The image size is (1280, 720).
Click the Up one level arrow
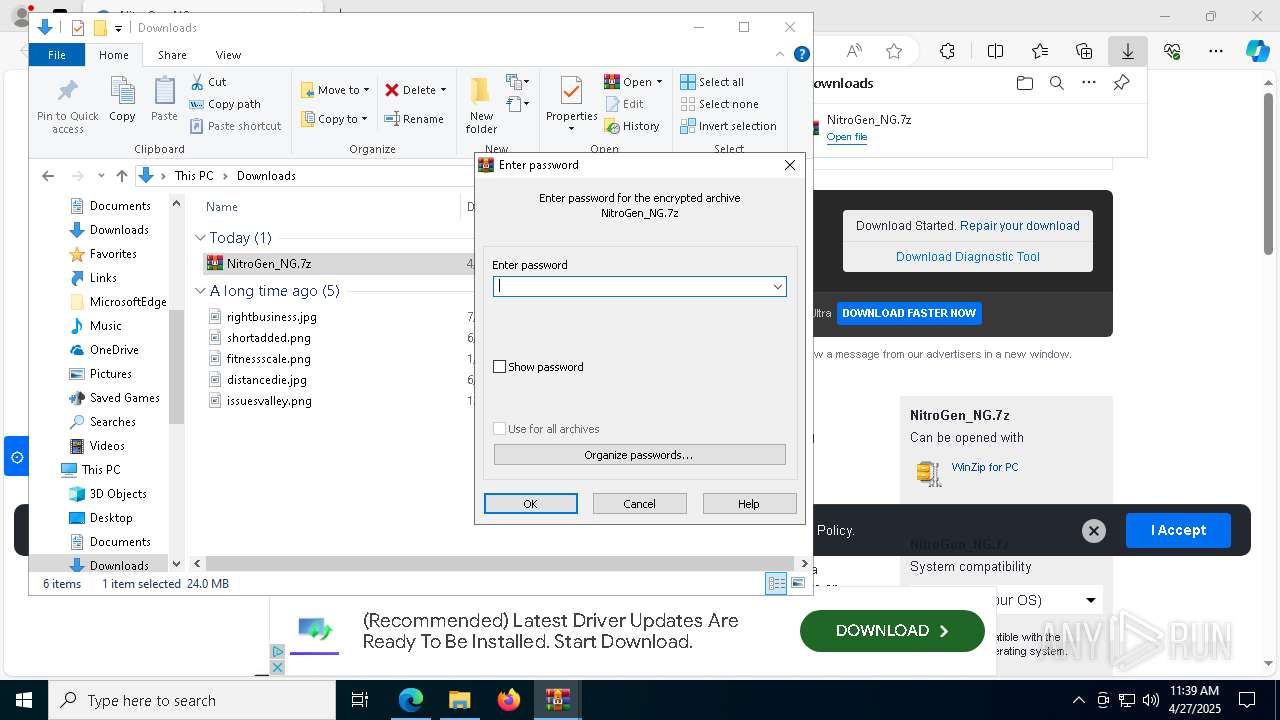122,176
